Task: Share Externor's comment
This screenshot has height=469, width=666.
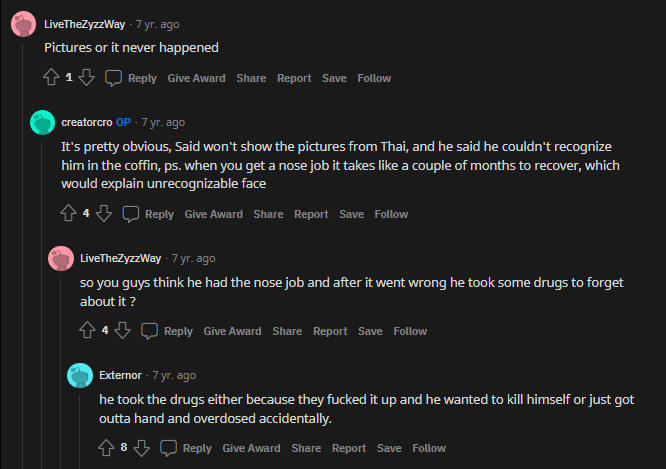Action: click(x=306, y=448)
